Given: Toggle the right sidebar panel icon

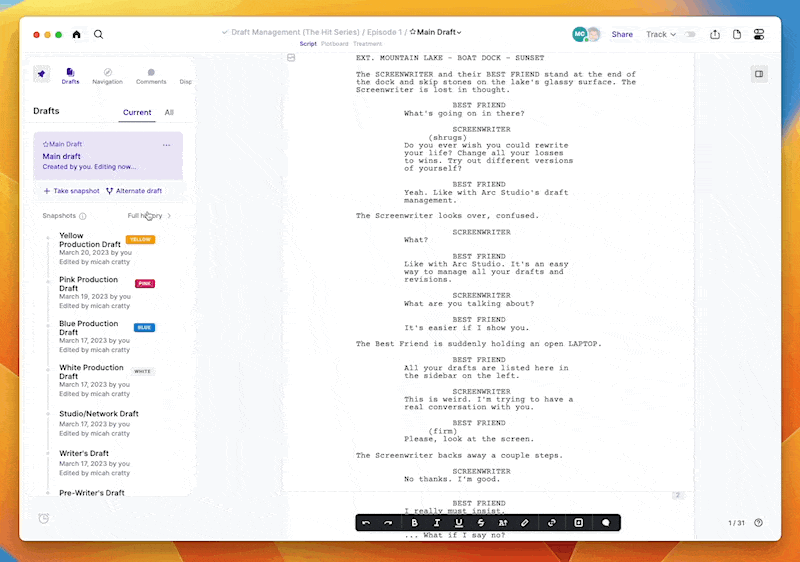Looking at the screenshot, I should tap(759, 74).
